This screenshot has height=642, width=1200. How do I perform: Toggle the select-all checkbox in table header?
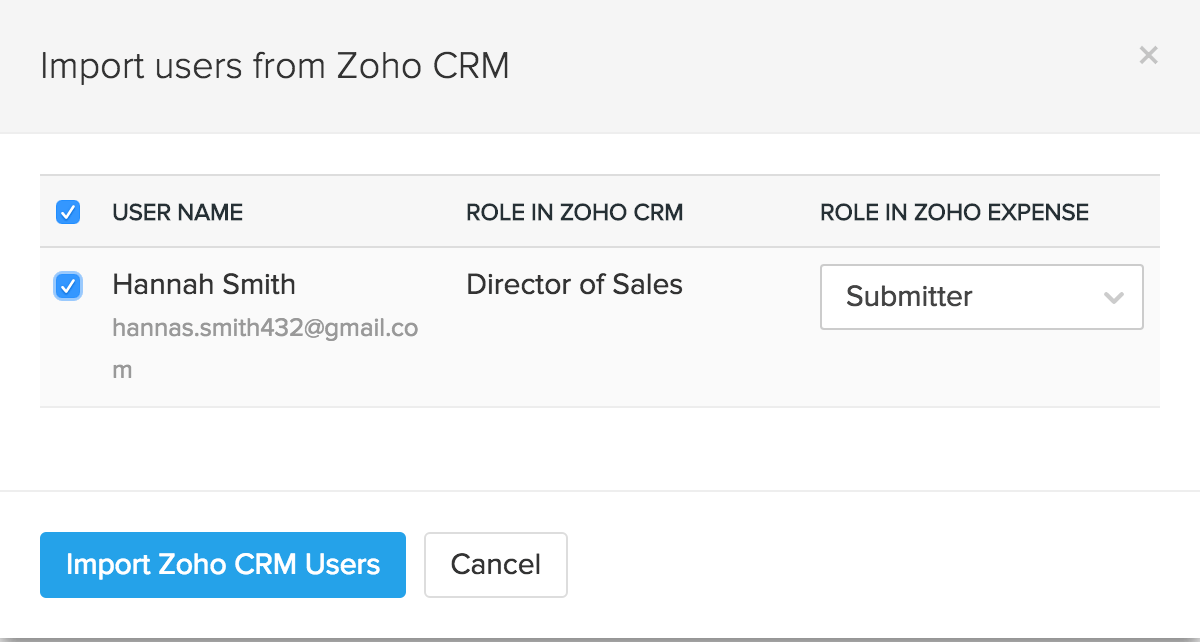(68, 212)
